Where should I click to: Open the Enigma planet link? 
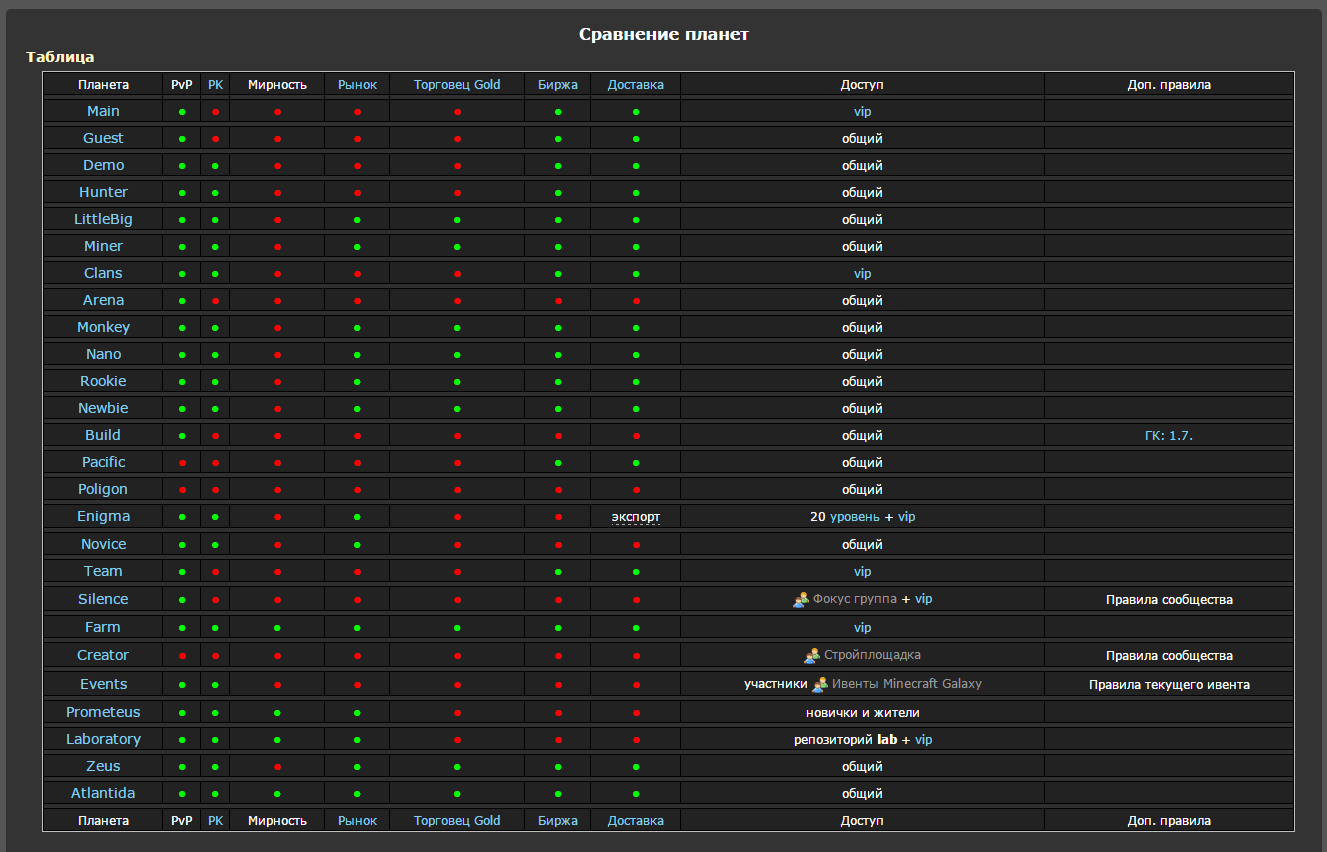pos(103,516)
